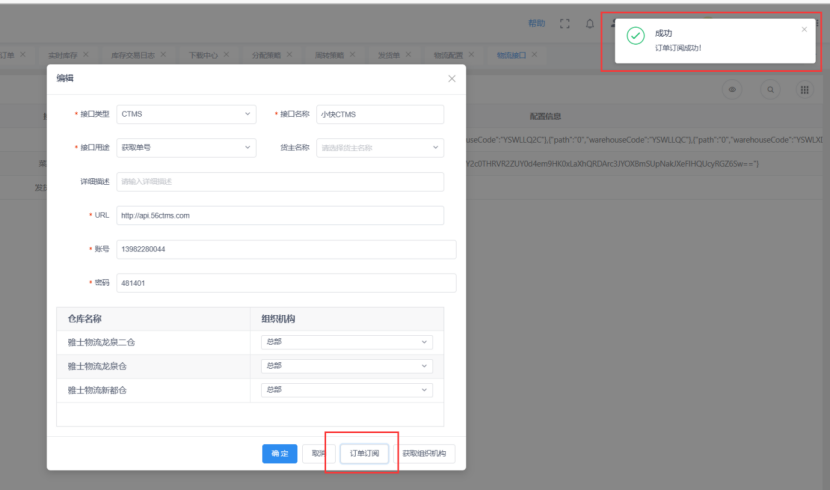
Task: Close the 库存交易日志 tab
Action: click(x=163, y=55)
